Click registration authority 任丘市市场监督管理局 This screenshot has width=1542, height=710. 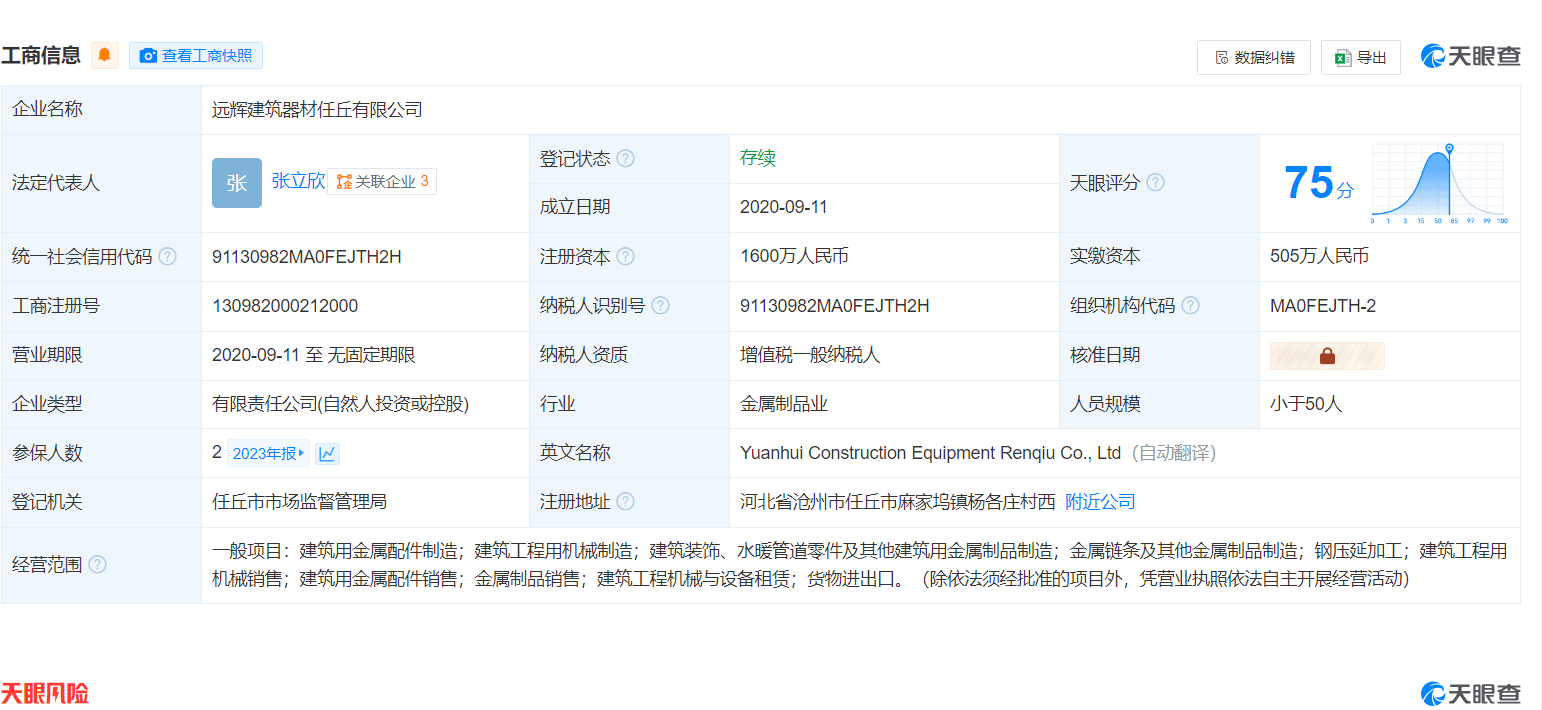click(x=299, y=502)
